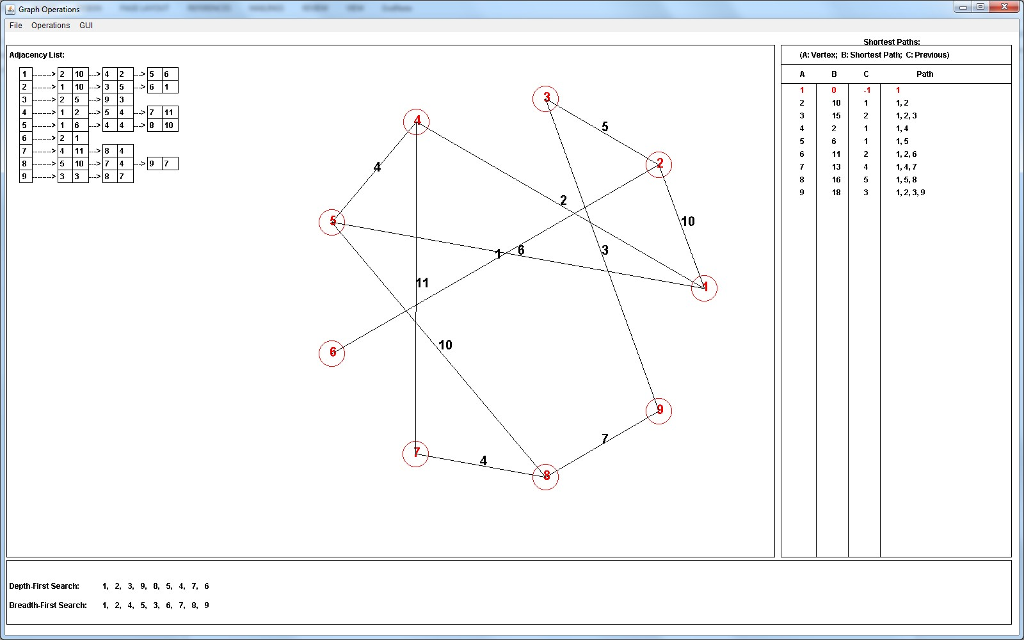Viewport: 1024px width, 640px height.
Task: Click the 'C' column header
Action: tap(866, 74)
